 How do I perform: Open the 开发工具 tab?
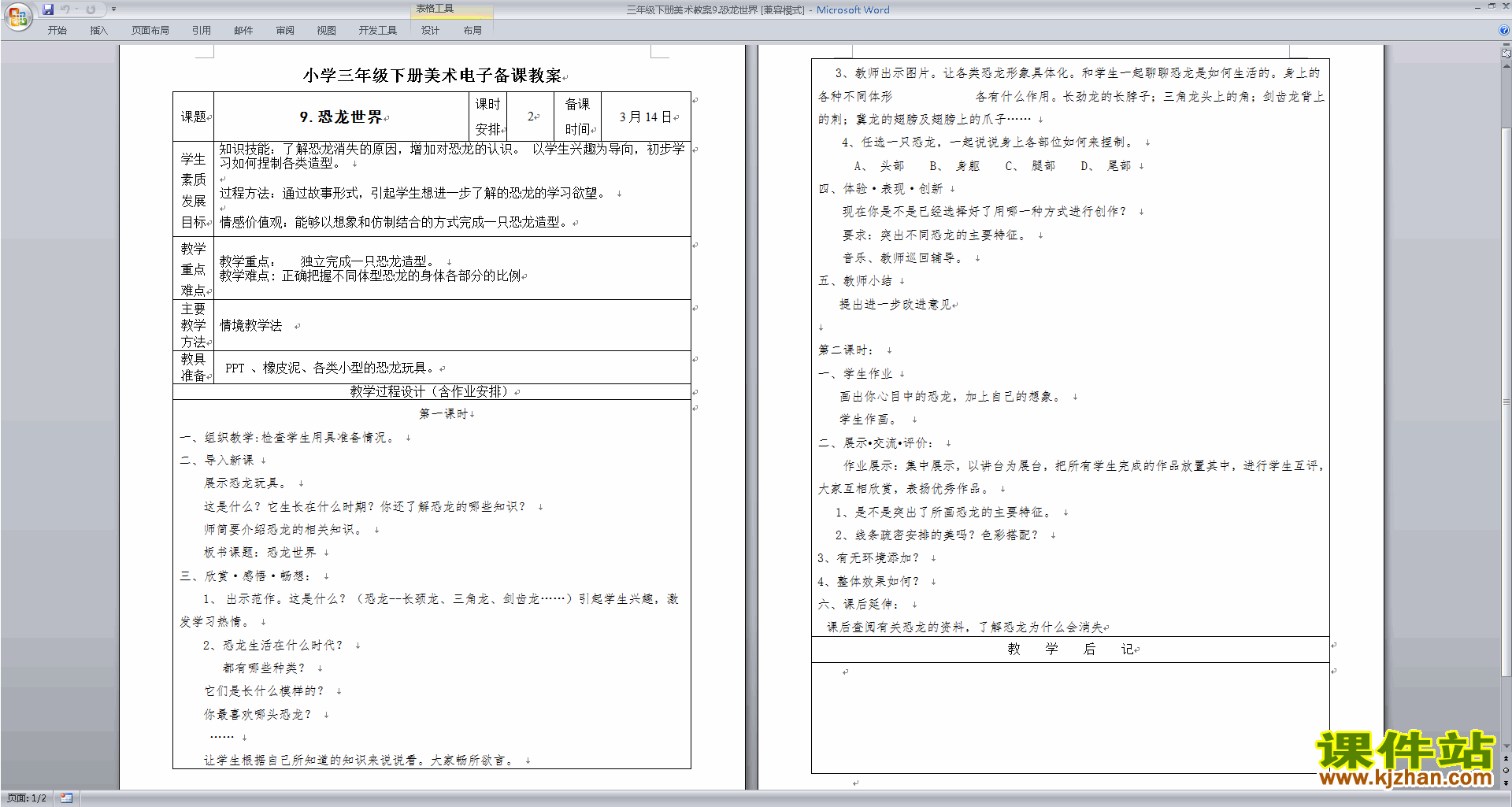click(378, 30)
